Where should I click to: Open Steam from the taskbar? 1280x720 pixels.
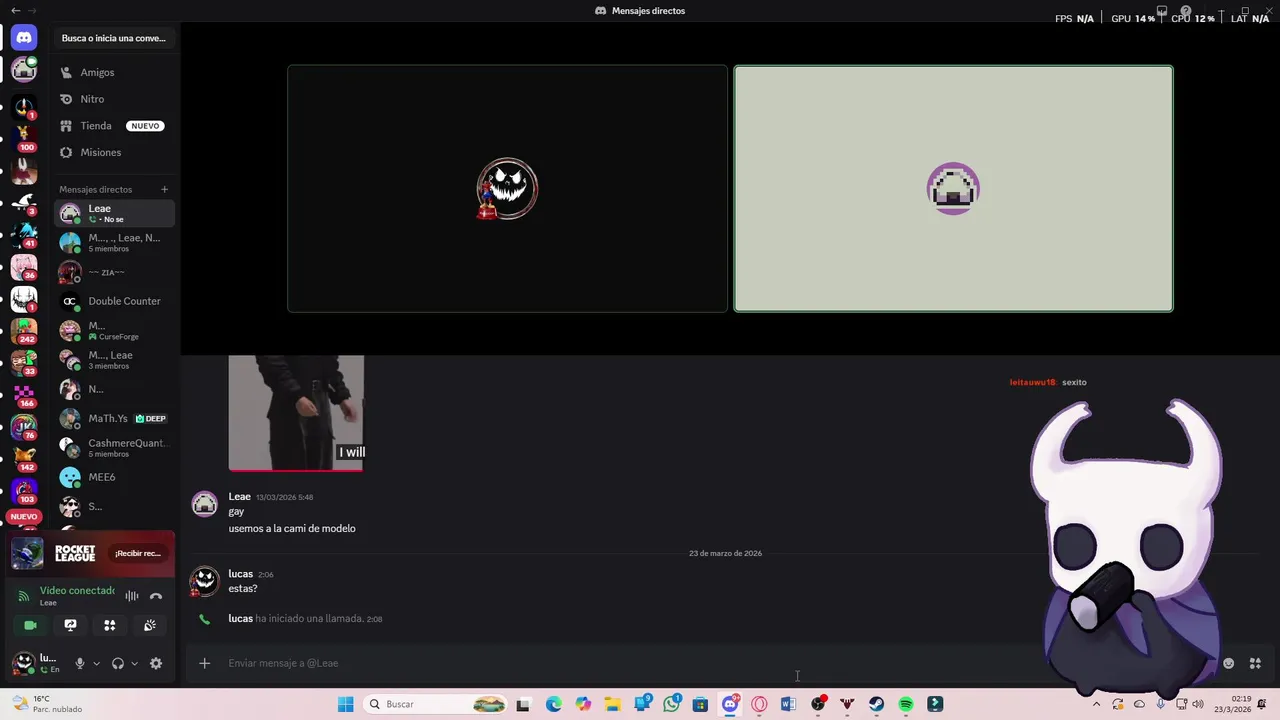point(876,704)
